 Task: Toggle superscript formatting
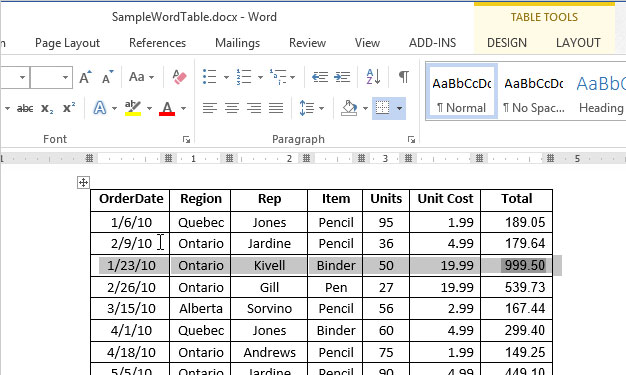[69, 108]
